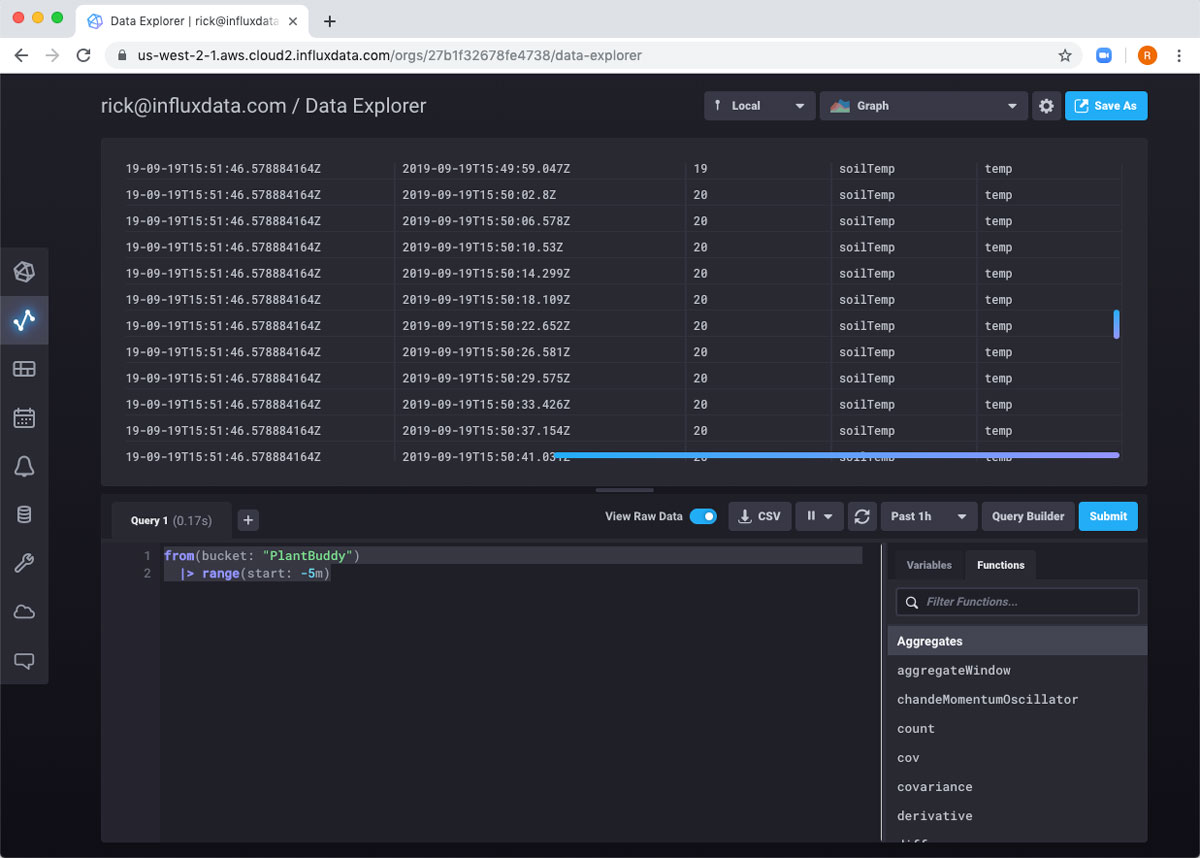This screenshot has width=1200, height=858.
Task: Click the 2019-09-19T15:50:02.8Z timestamp cell
Action: click(479, 195)
